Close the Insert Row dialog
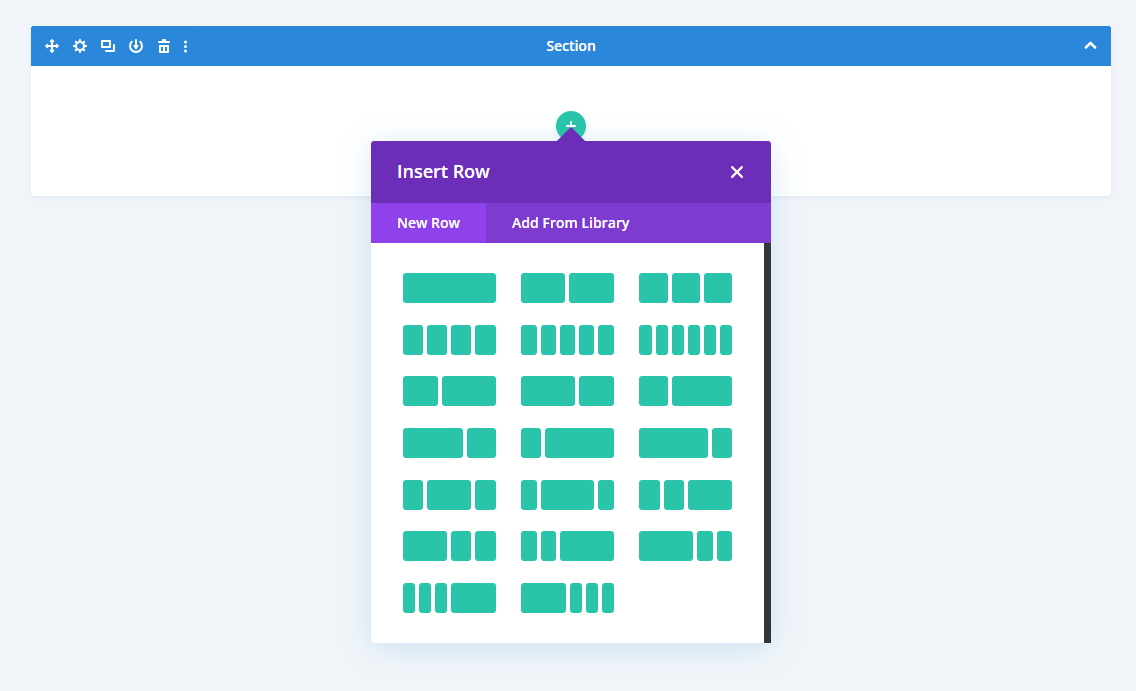 click(737, 172)
